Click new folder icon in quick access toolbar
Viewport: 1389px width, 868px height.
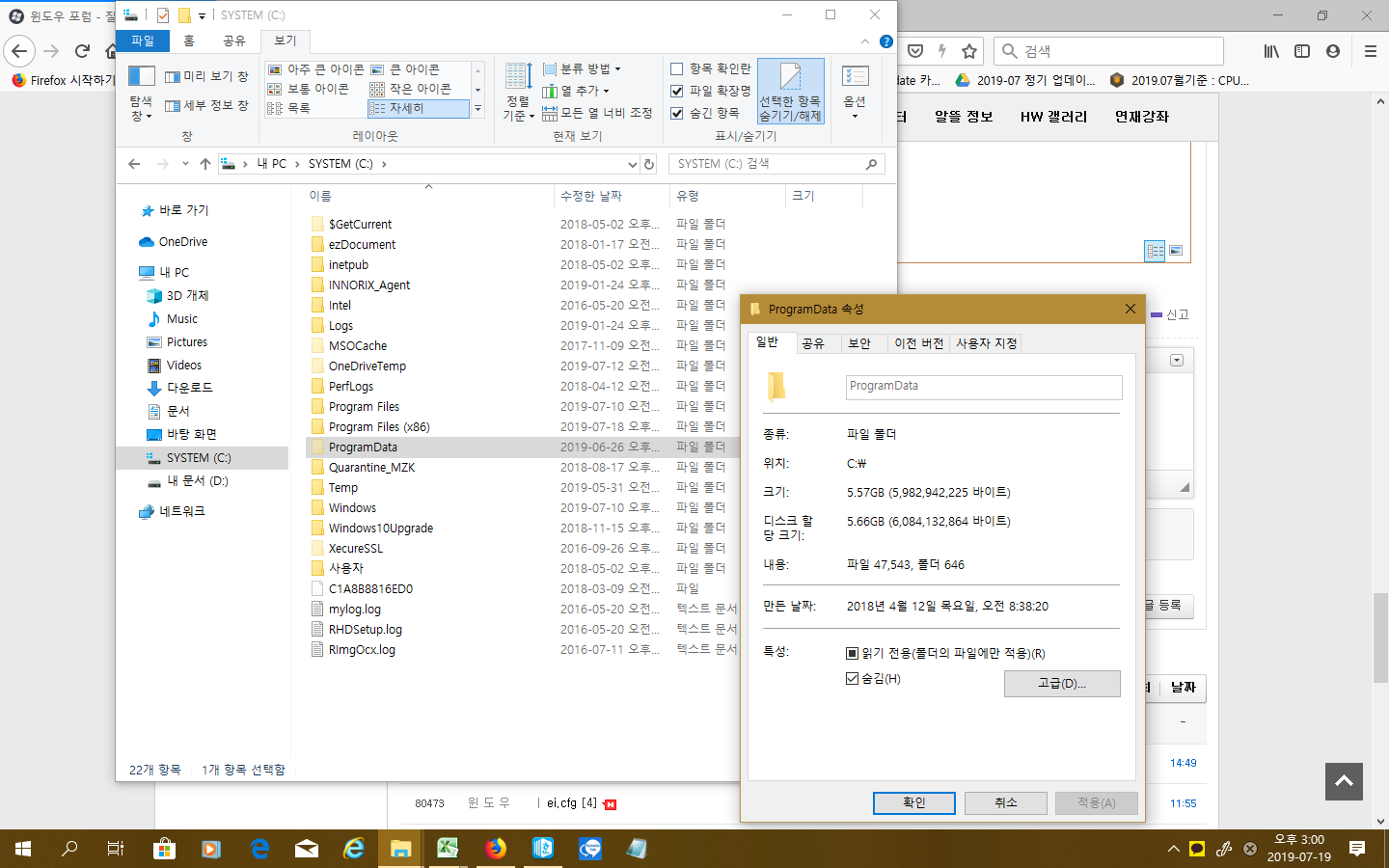click(x=184, y=15)
